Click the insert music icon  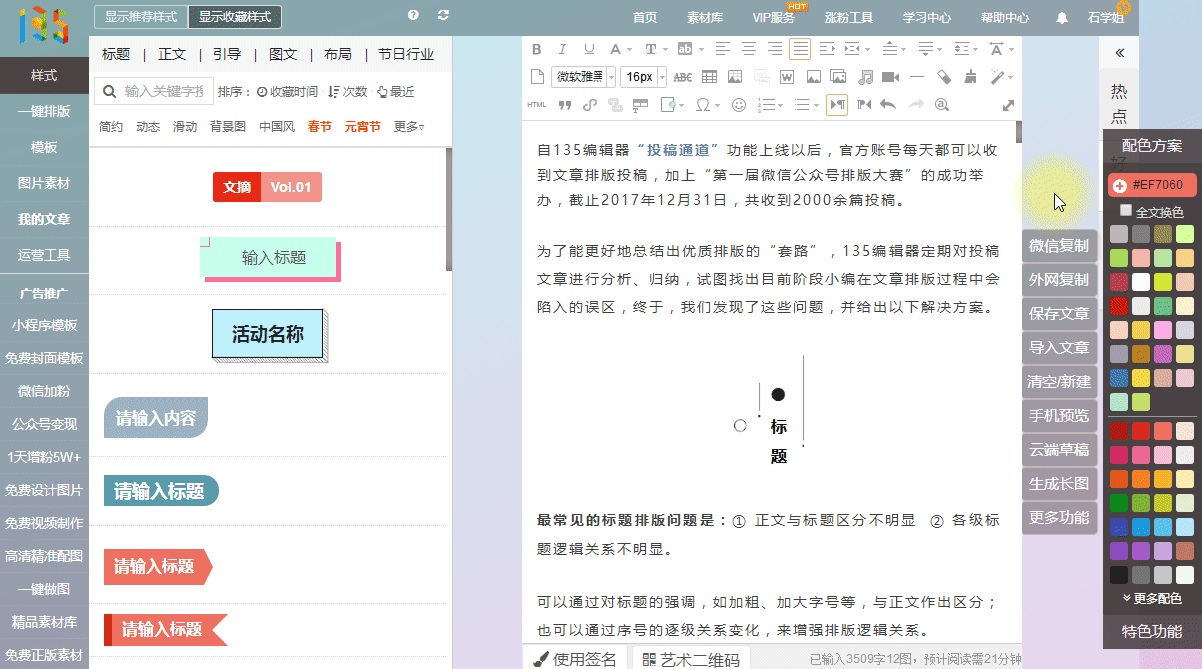tap(865, 77)
